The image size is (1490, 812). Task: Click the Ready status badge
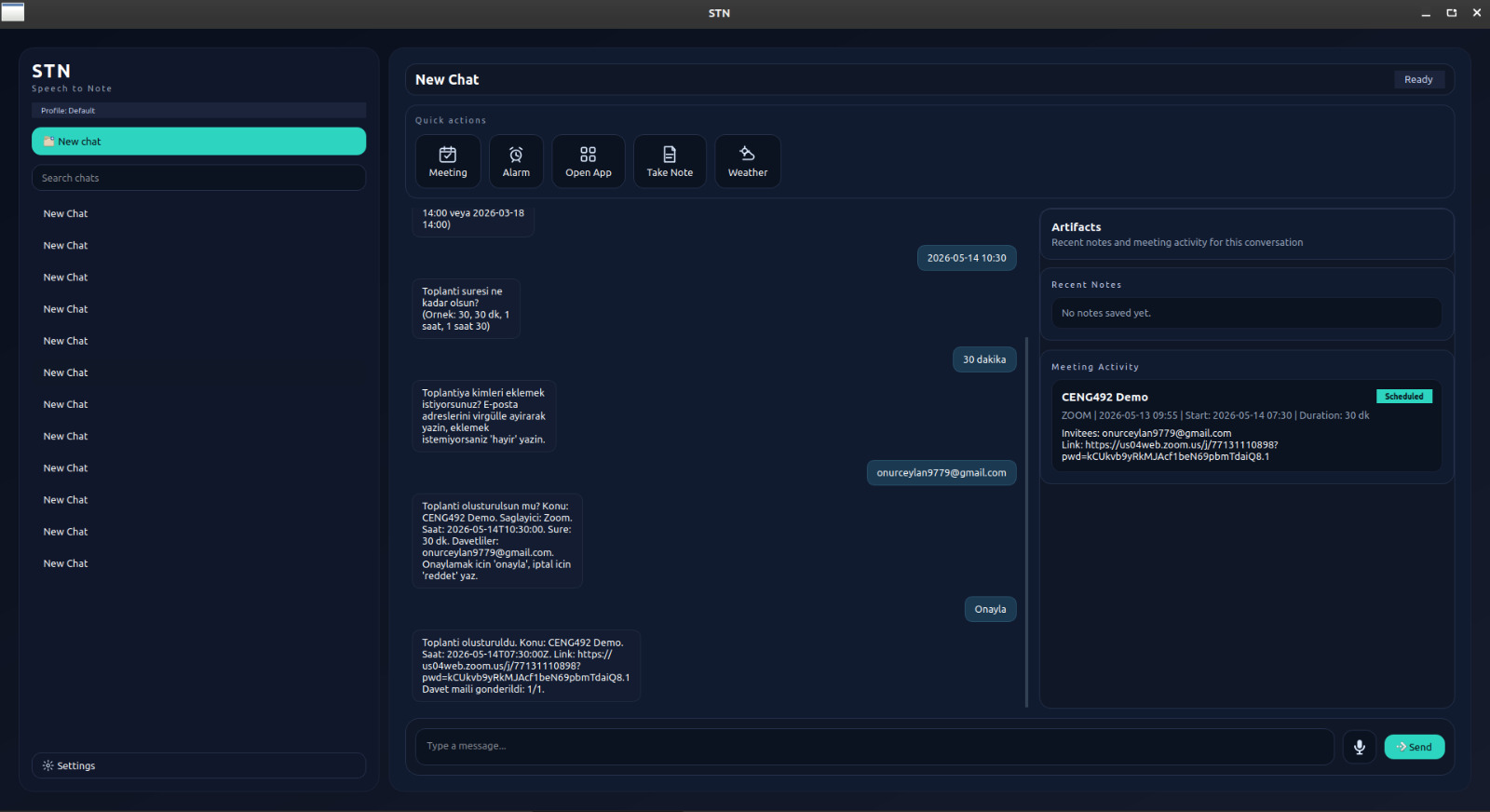tap(1418, 80)
